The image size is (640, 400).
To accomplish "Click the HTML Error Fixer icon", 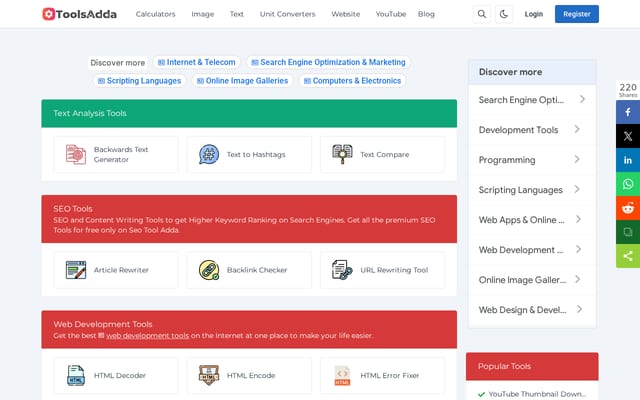I will (x=342, y=375).
